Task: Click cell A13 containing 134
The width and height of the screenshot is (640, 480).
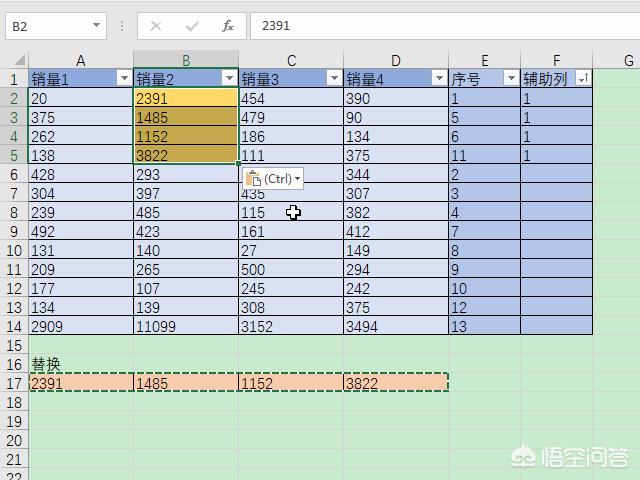Action: [x=81, y=307]
